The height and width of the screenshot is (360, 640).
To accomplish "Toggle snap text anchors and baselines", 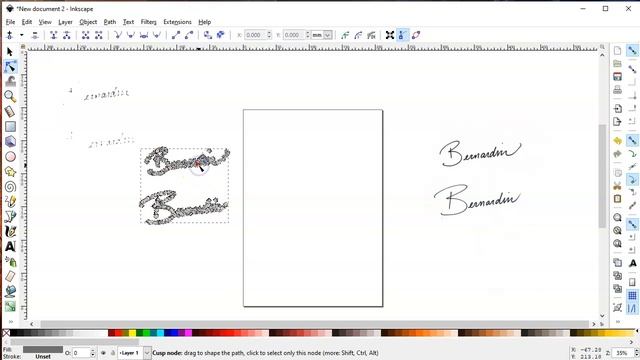I will (632, 263).
